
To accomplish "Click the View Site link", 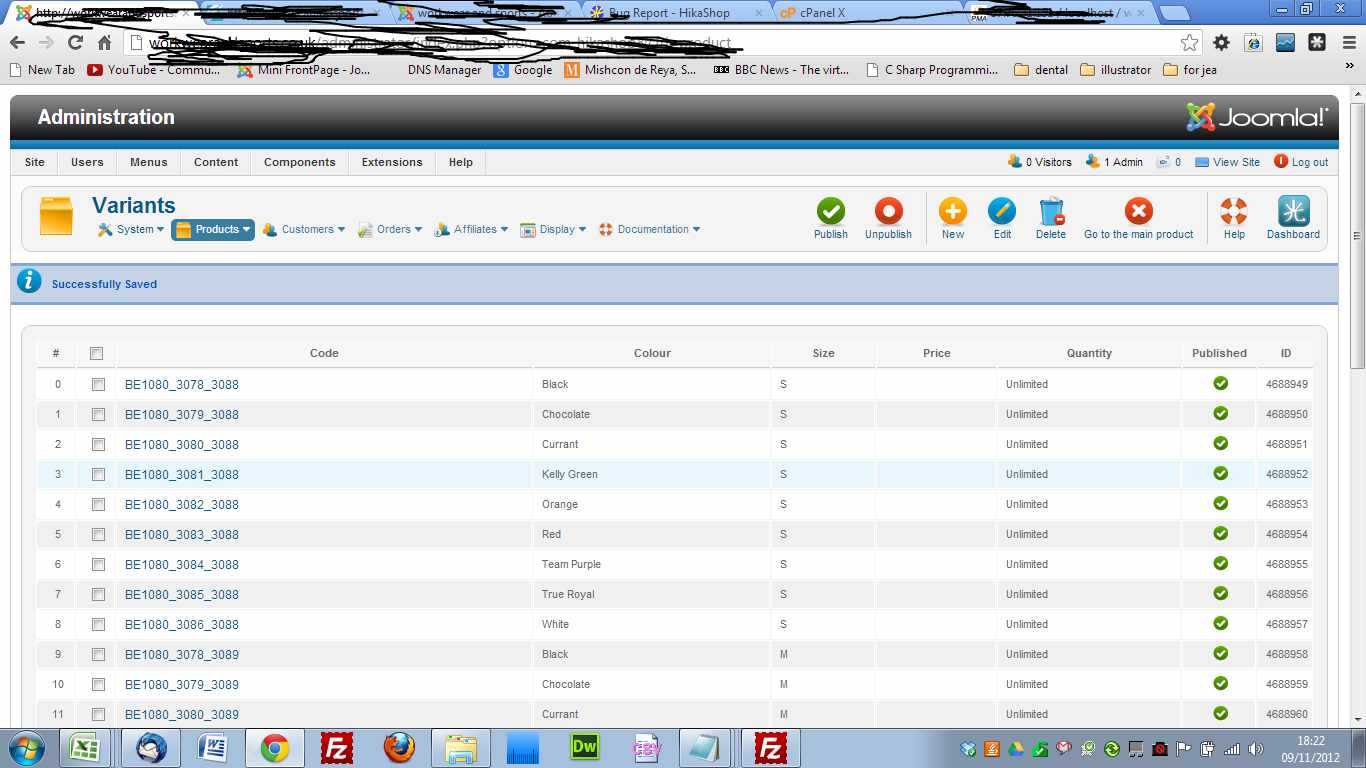I will point(1228,162).
